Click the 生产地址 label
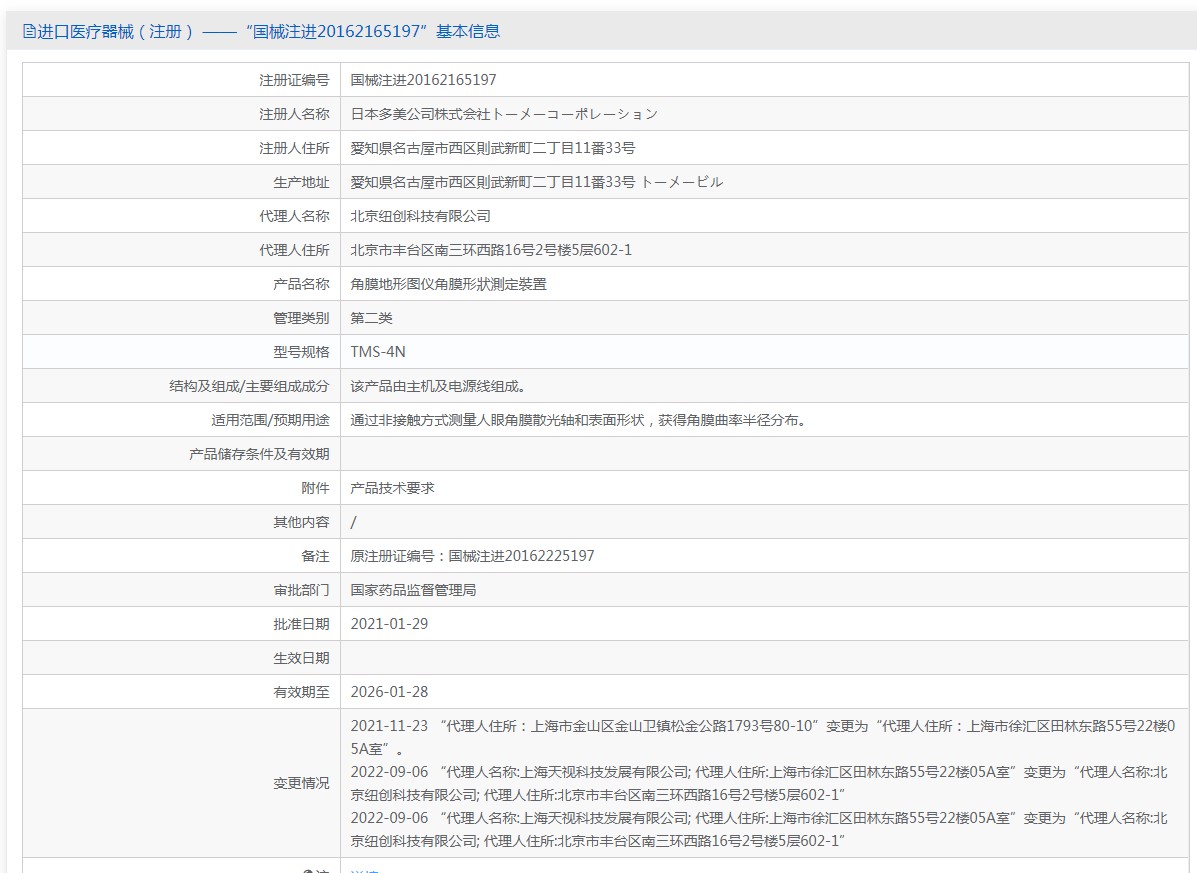The width and height of the screenshot is (1197, 873). [301, 182]
